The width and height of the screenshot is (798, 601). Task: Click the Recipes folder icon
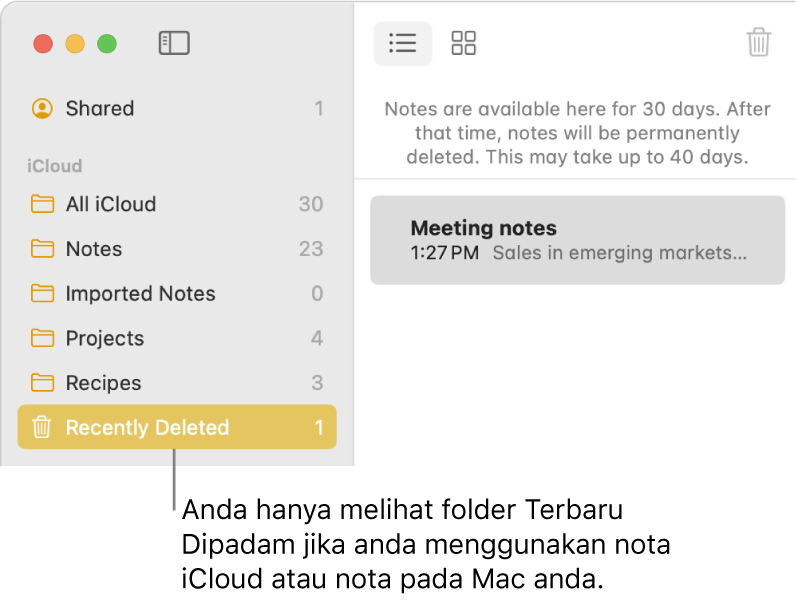pos(42,383)
